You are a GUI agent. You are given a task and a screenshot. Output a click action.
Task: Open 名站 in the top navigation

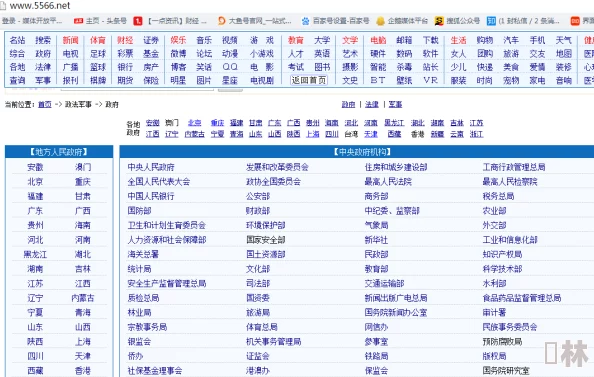tap(17, 40)
